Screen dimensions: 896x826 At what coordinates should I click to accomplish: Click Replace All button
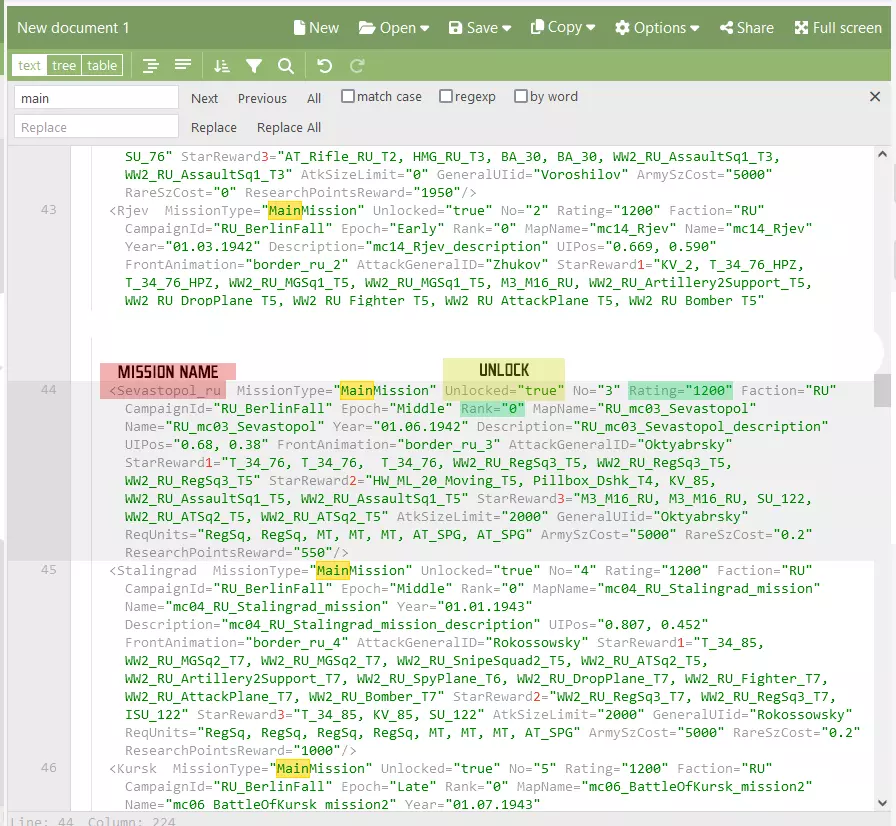point(289,127)
